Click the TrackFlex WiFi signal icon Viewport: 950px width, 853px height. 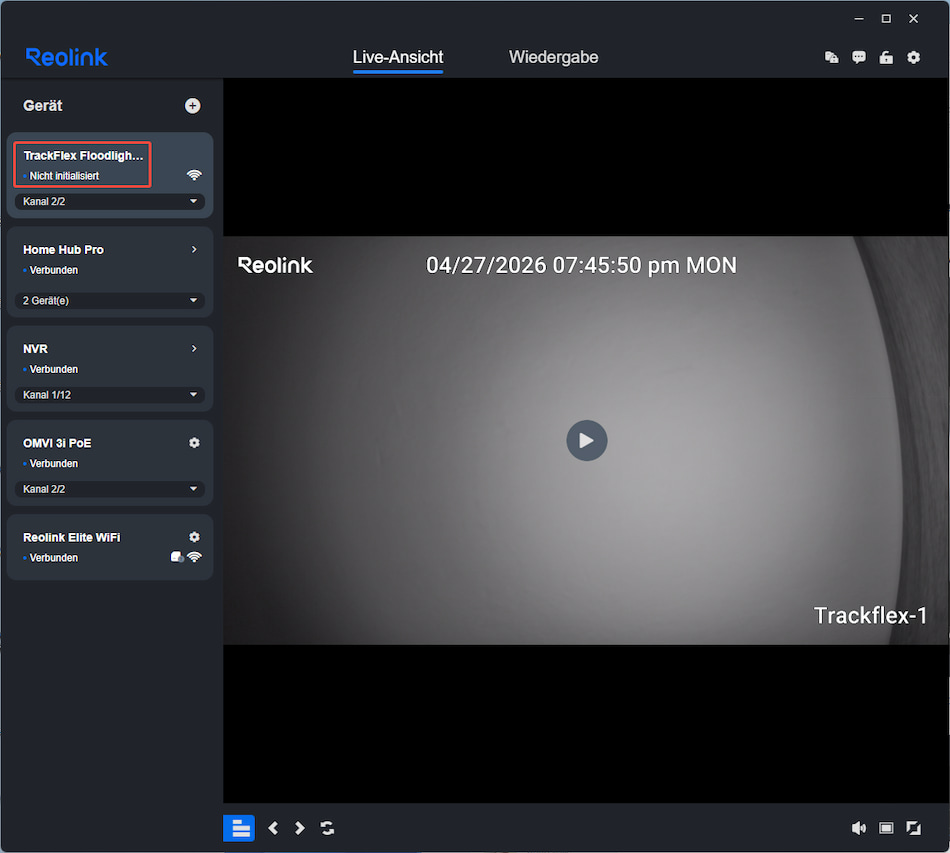pyautogui.click(x=194, y=175)
